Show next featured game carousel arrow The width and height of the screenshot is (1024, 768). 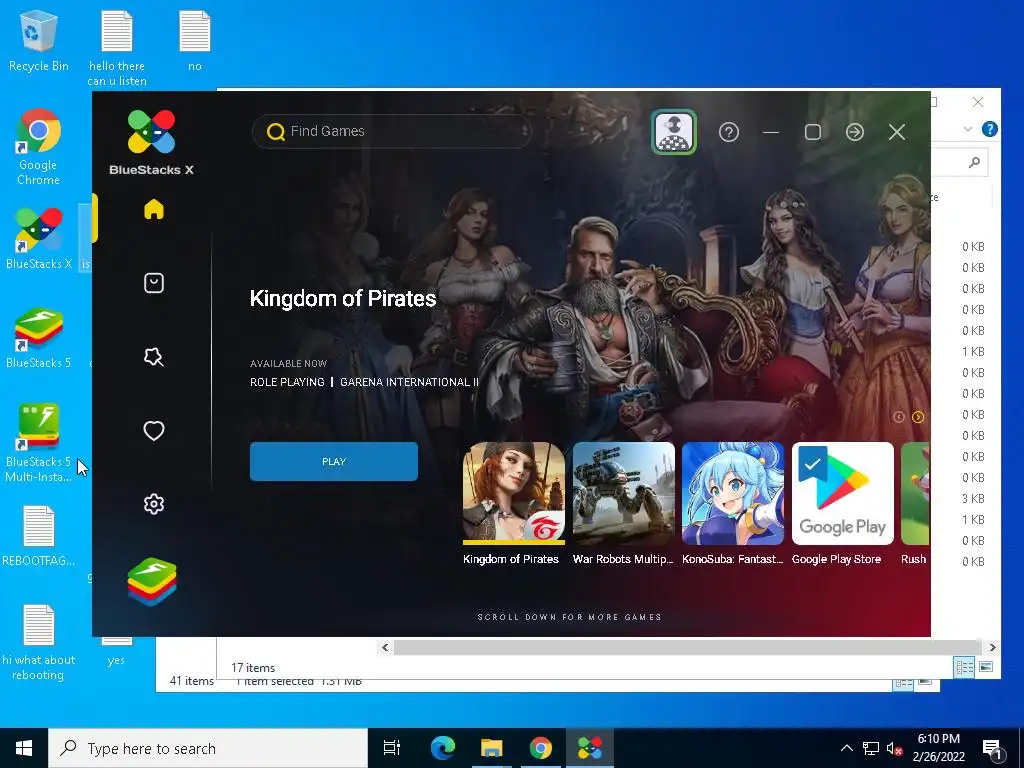pos(918,417)
